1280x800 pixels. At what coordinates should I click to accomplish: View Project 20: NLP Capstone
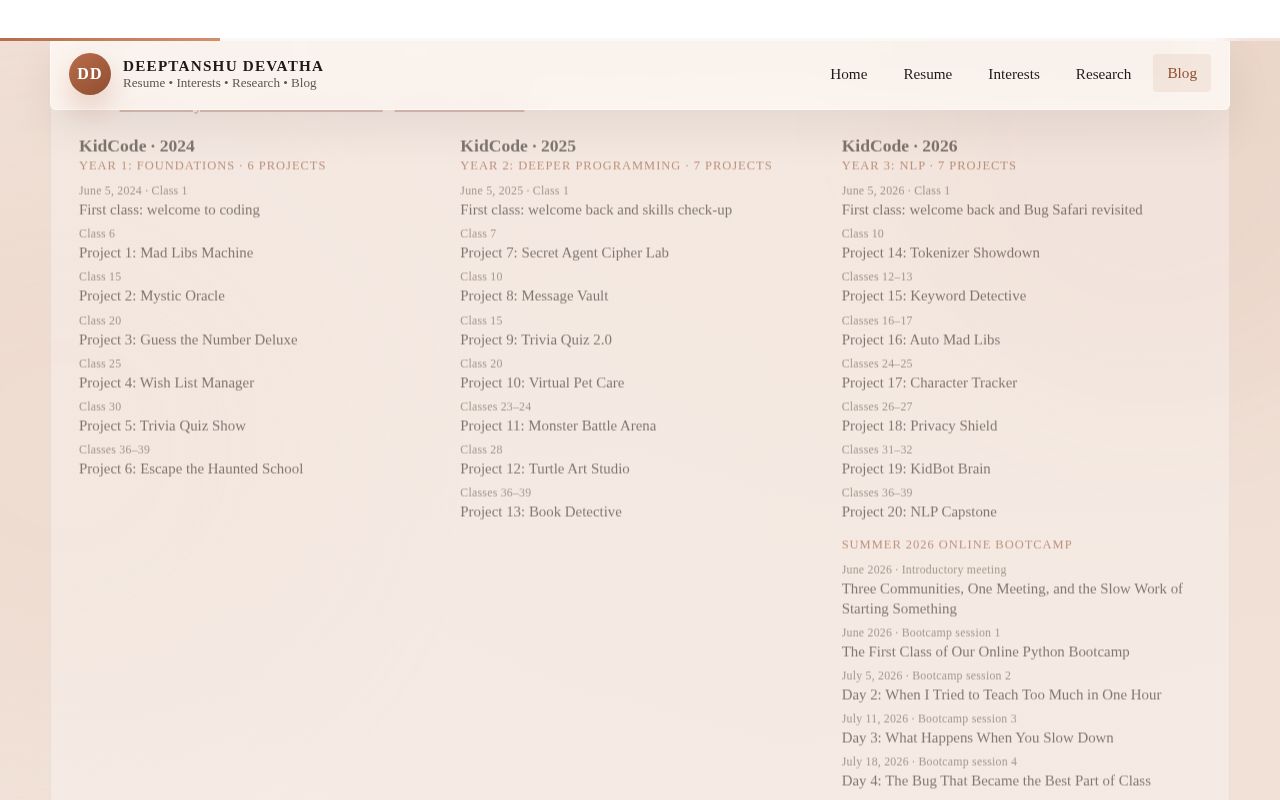919,512
